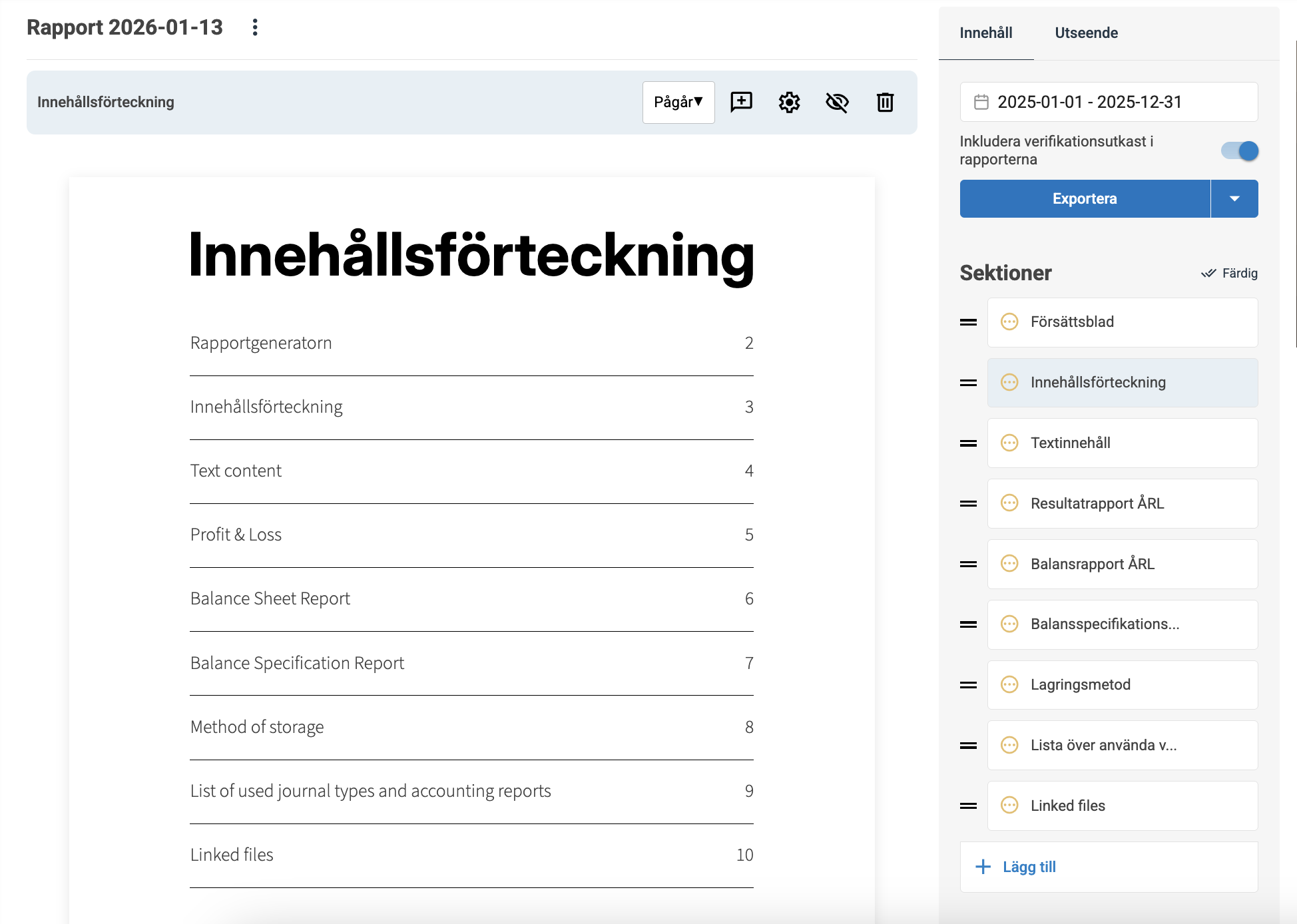The image size is (1297, 924).
Task: Toggle Inkludera verifikationsutkast switch
Action: coord(1240,150)
